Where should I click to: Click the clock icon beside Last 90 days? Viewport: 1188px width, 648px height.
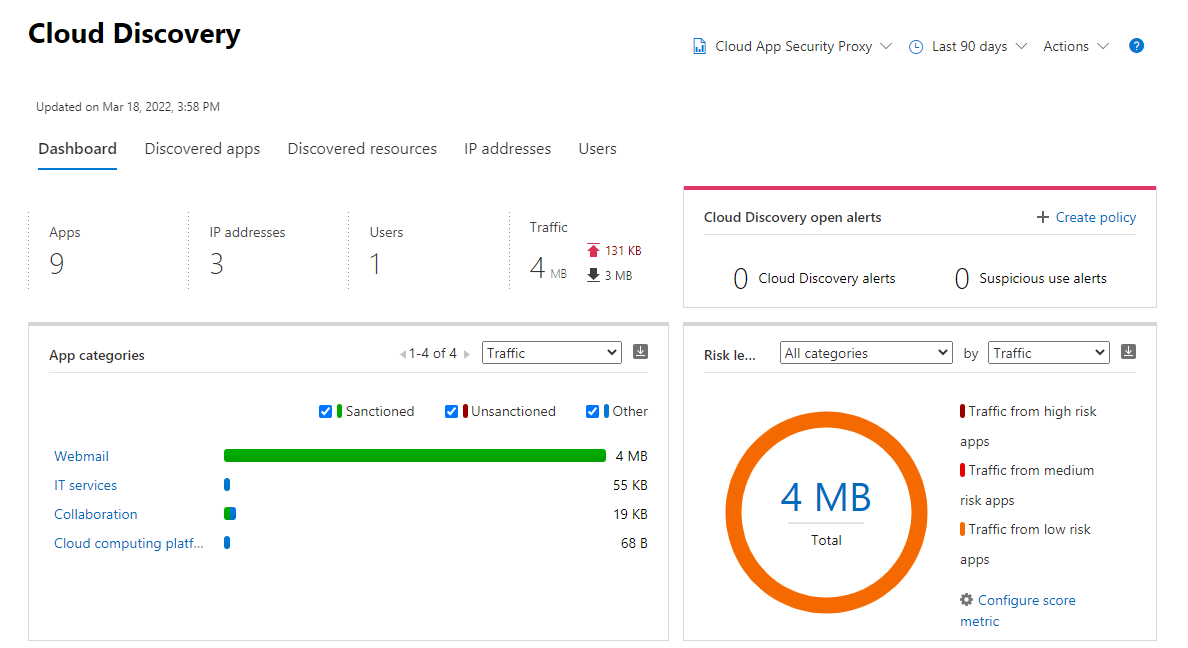coord(916,47)
